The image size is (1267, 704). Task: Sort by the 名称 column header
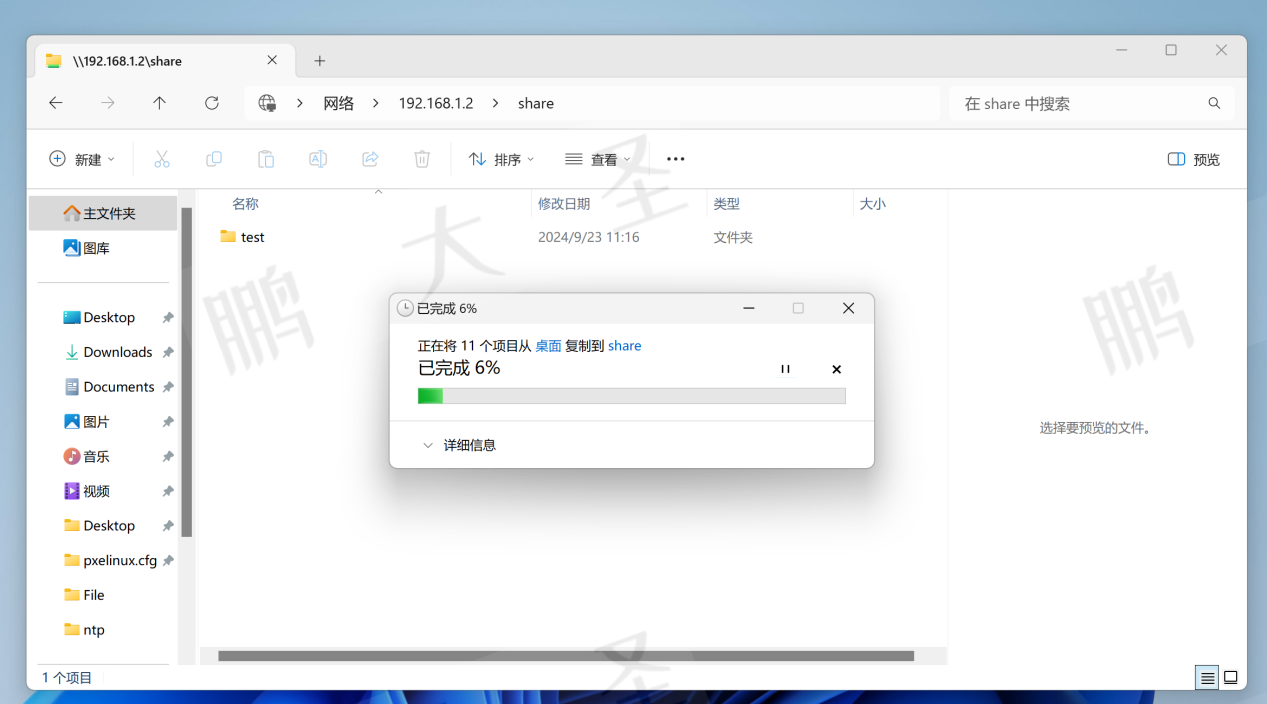(245, 204)
